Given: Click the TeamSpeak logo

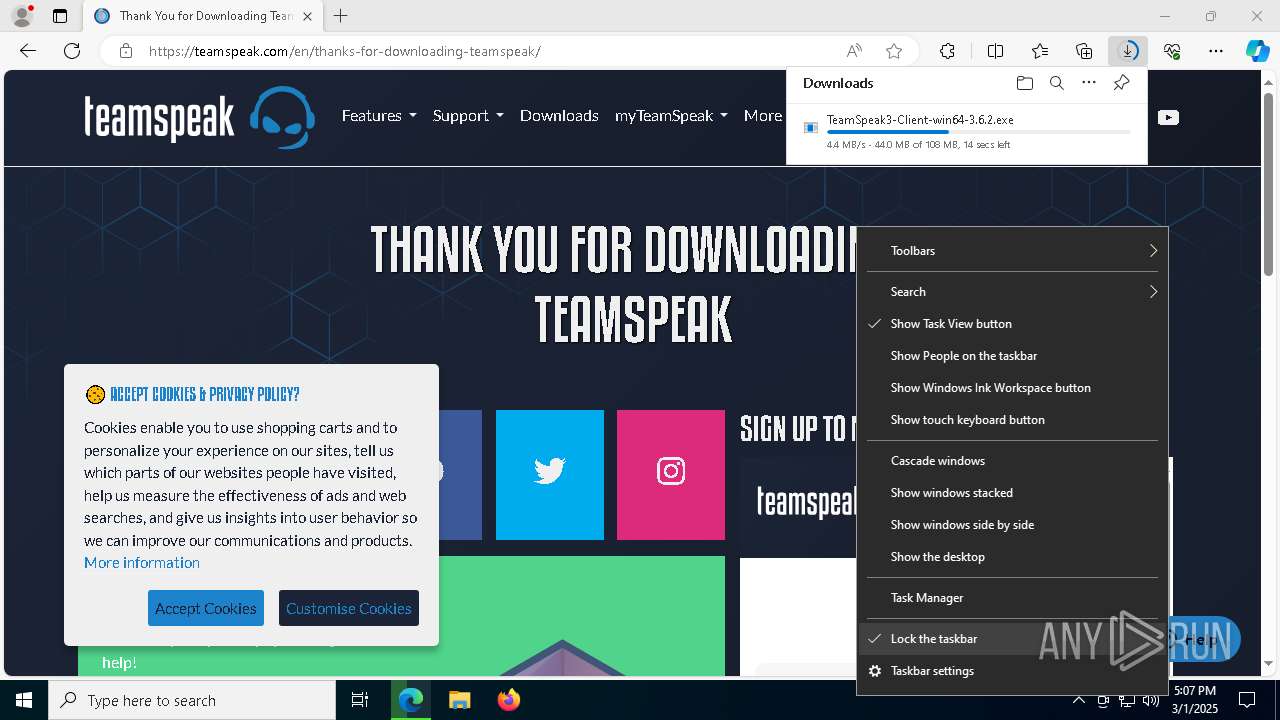Looking at the screenshot, I should [x=199, y=117].
